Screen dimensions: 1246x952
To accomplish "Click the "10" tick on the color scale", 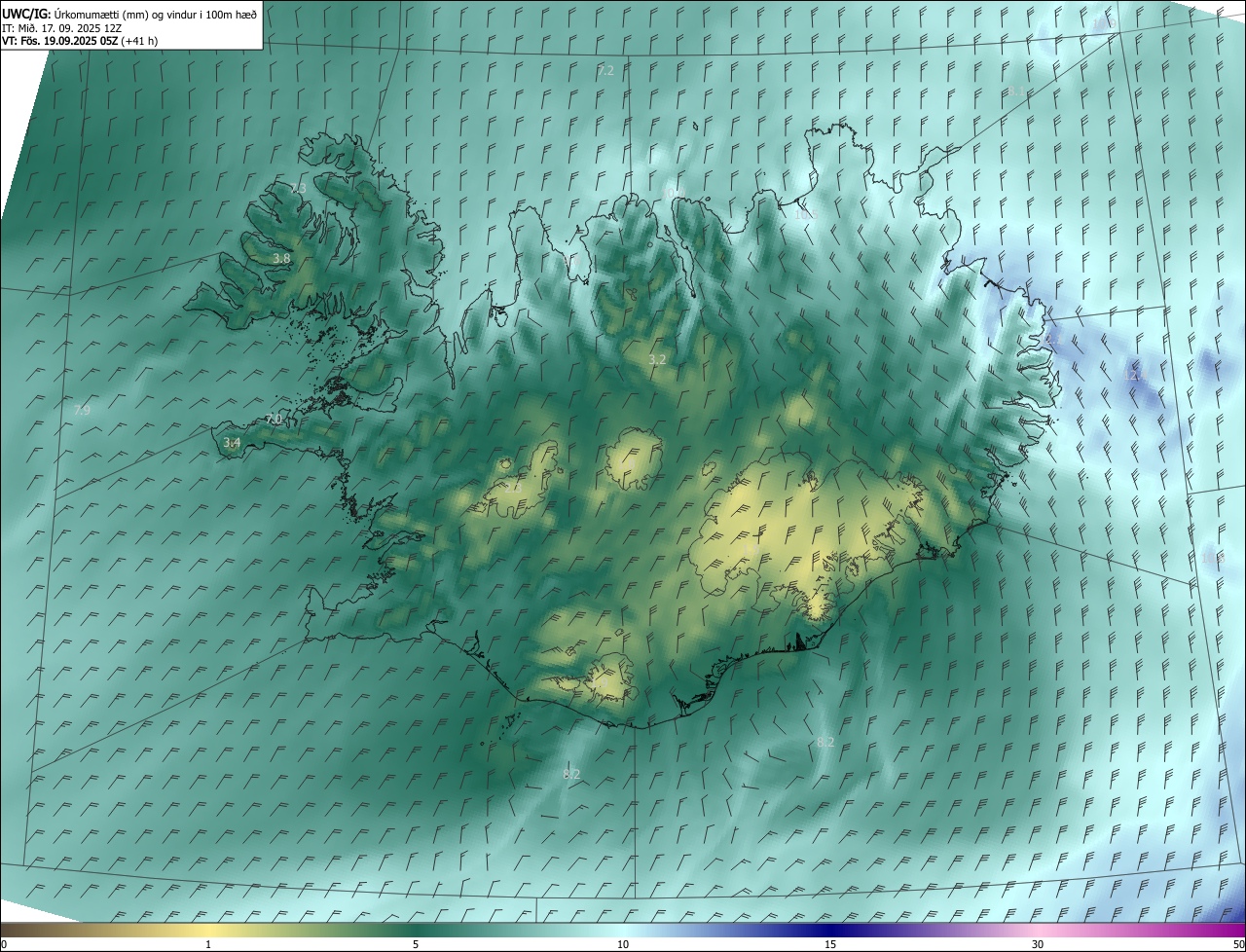I will coord(623,944).
